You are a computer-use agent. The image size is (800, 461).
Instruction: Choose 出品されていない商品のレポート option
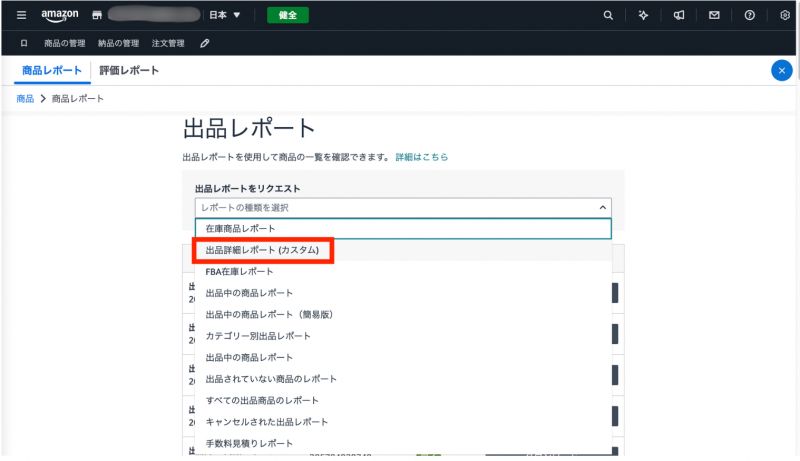coord(403,379)
